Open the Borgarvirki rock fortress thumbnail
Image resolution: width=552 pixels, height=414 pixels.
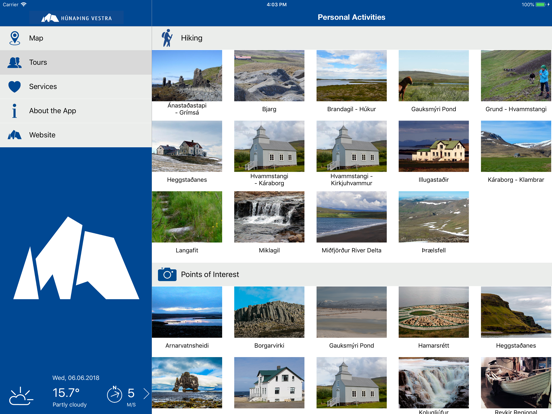point(269,312)
